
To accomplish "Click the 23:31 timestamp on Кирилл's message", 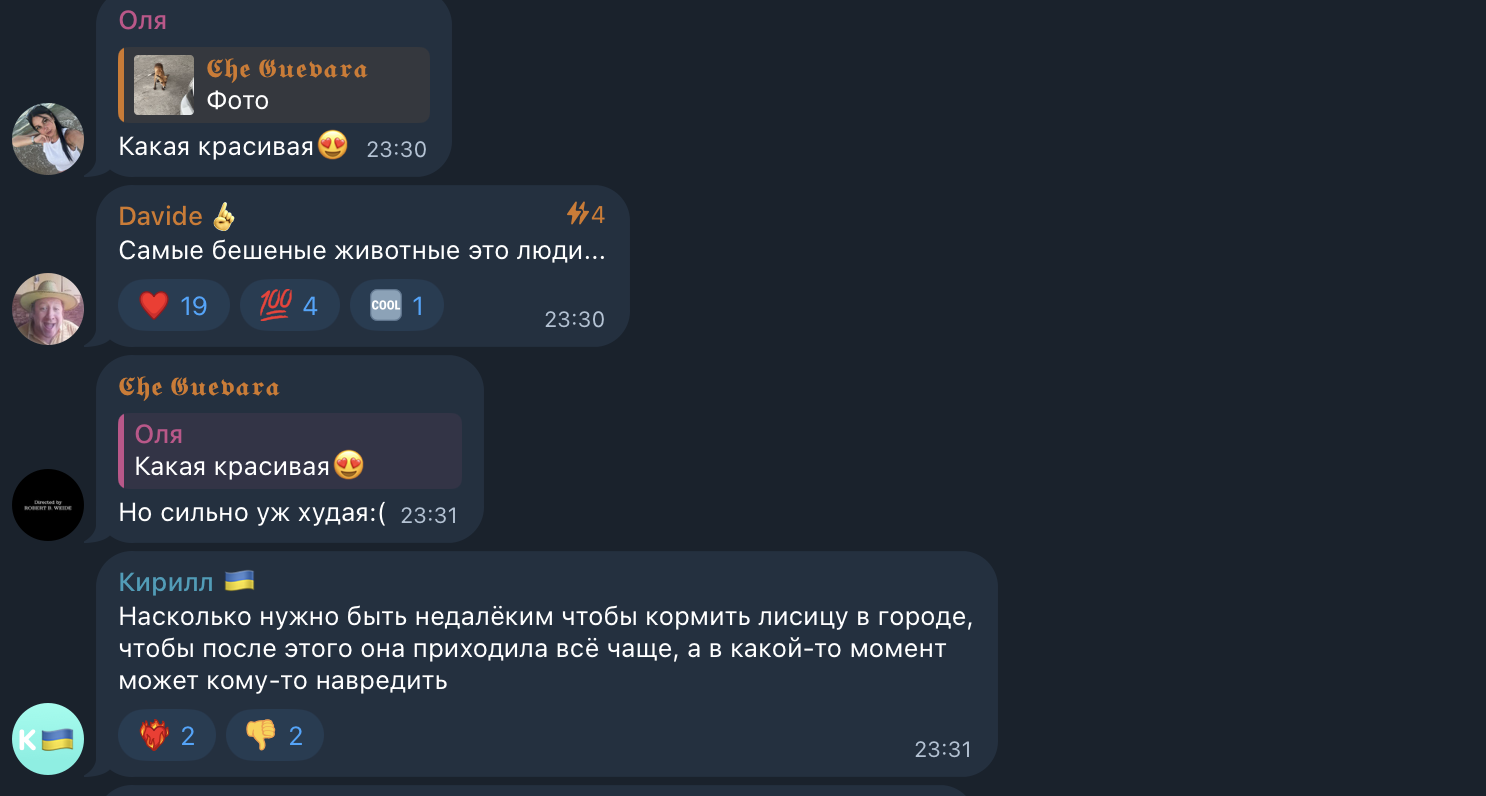I will (943, 749).
